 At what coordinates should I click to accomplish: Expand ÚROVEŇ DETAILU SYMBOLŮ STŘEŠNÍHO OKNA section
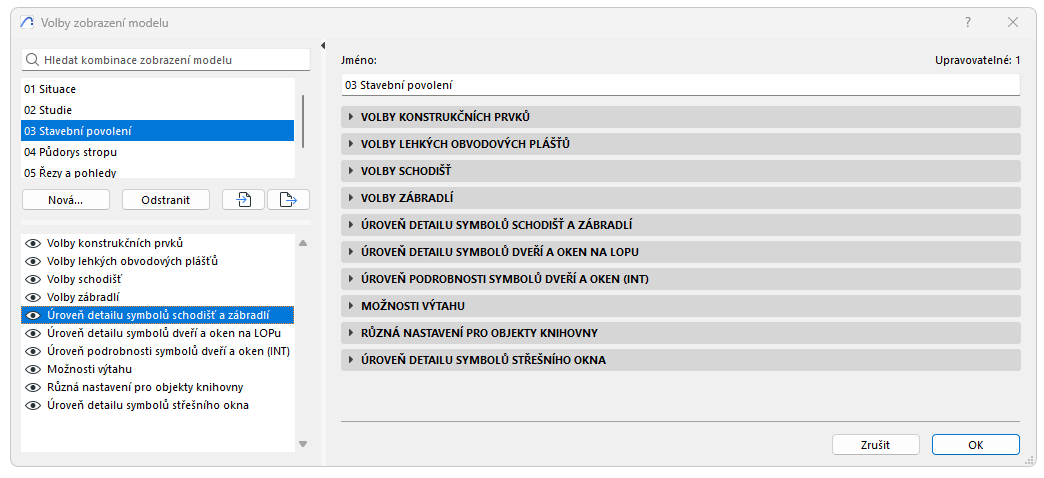[x=680, y=360]
